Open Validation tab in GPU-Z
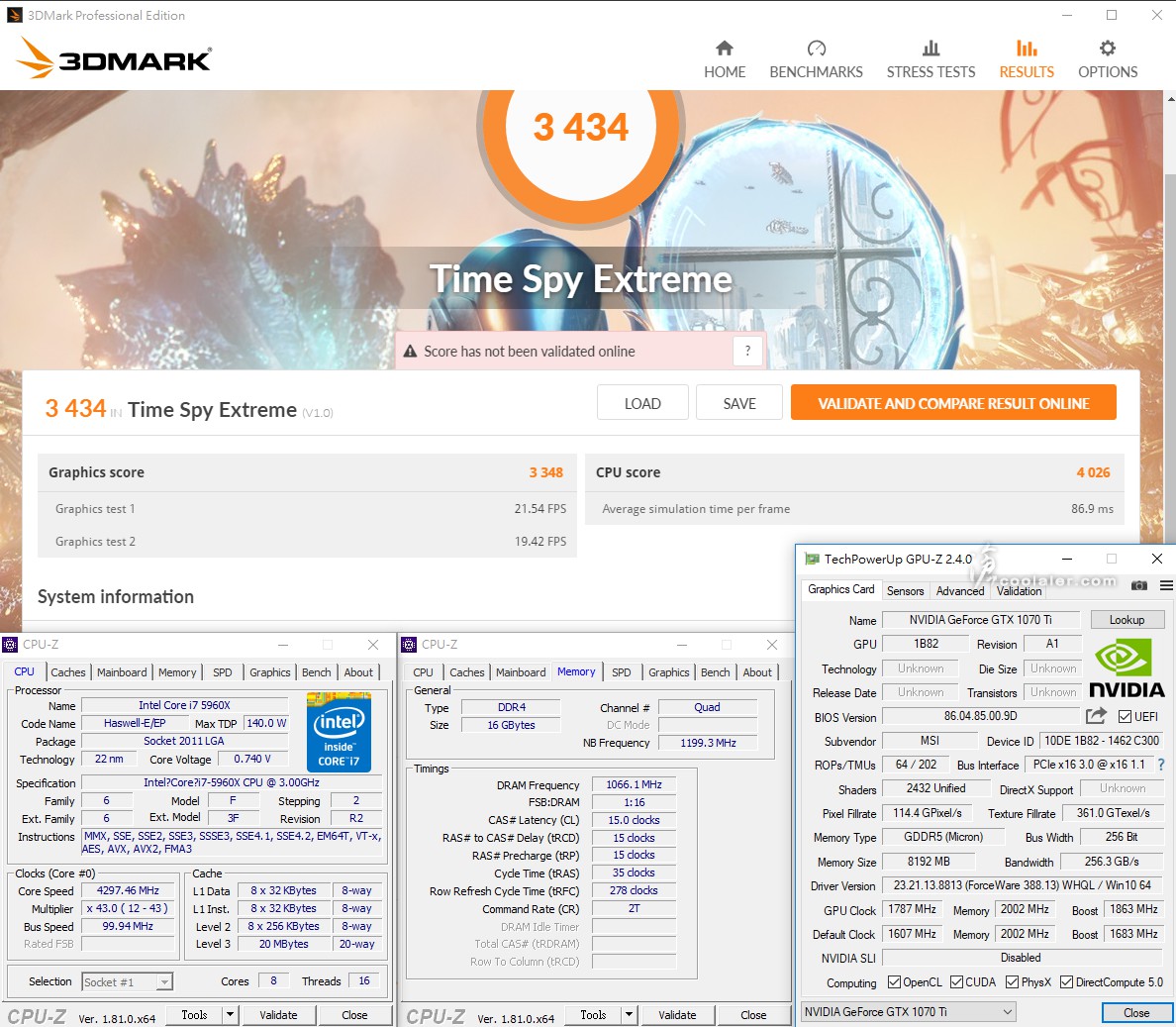 [x=1020, y=590]
